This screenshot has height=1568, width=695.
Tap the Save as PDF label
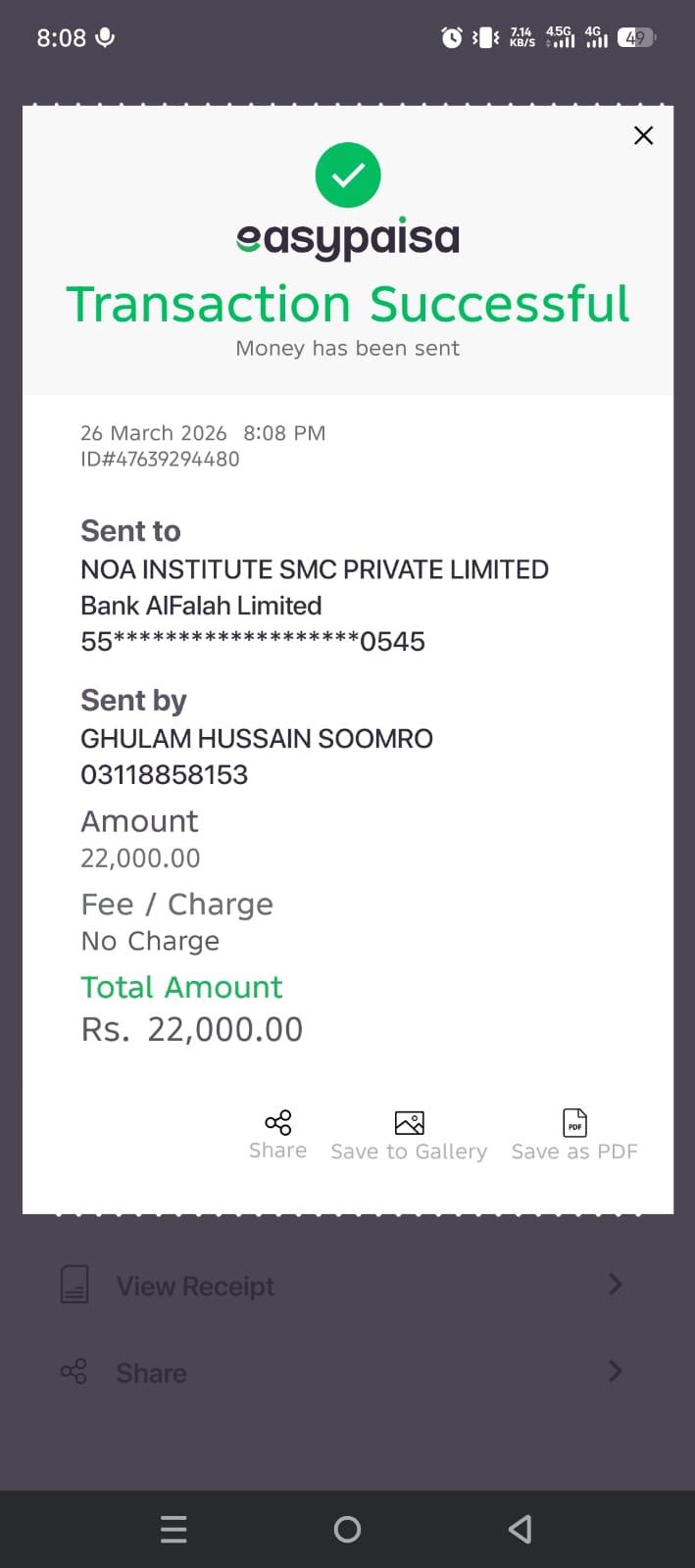click(574, 1151)
